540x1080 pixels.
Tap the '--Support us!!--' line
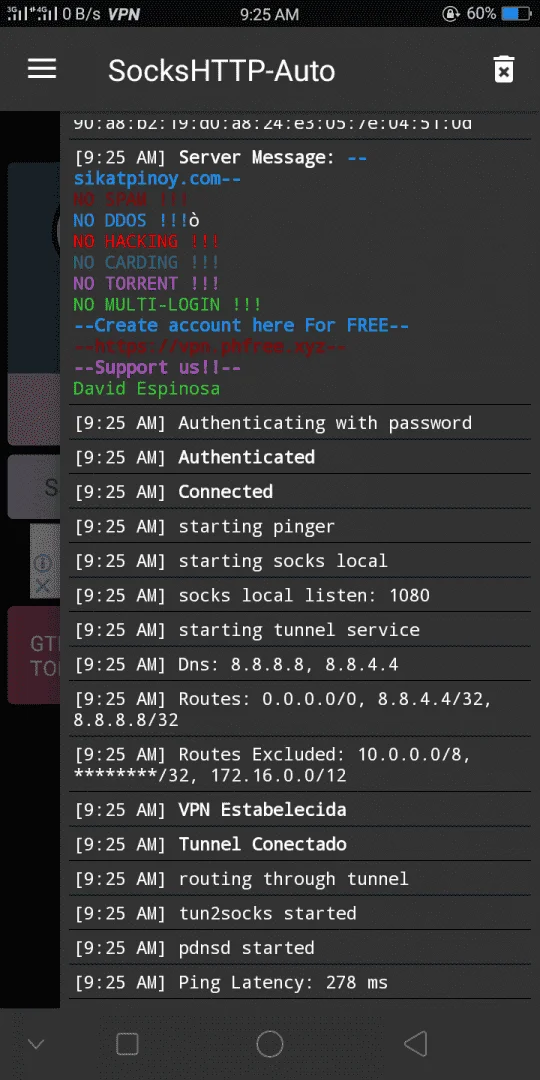157,367
